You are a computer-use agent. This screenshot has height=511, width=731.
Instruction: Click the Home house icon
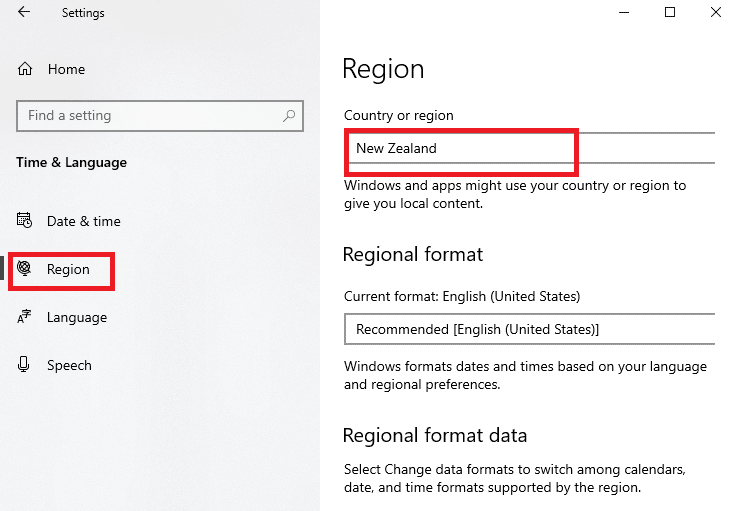pos(25,69)
